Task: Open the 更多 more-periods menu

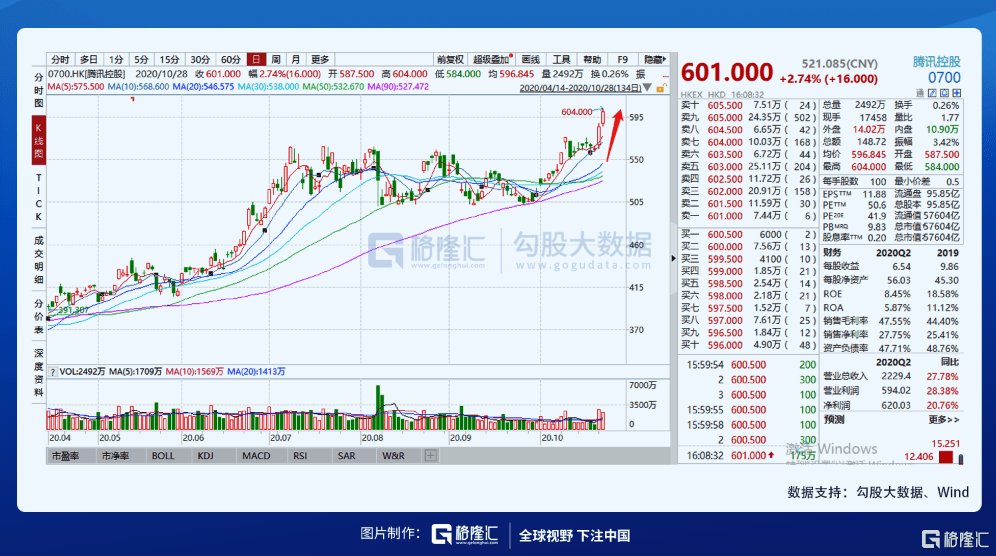Action: 320,59
